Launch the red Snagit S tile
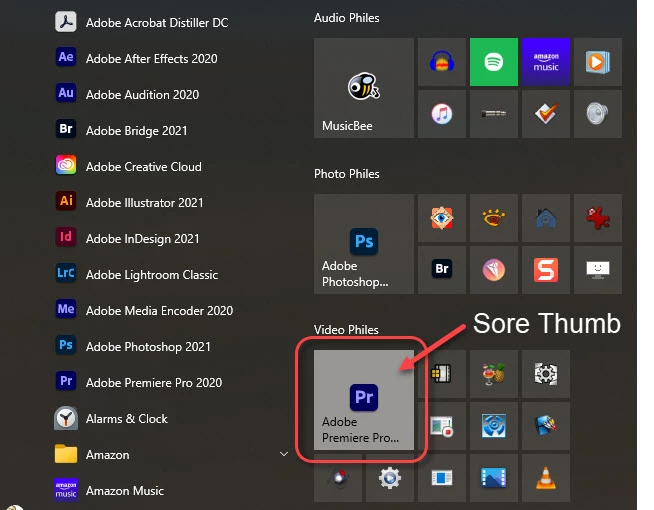 546,270
